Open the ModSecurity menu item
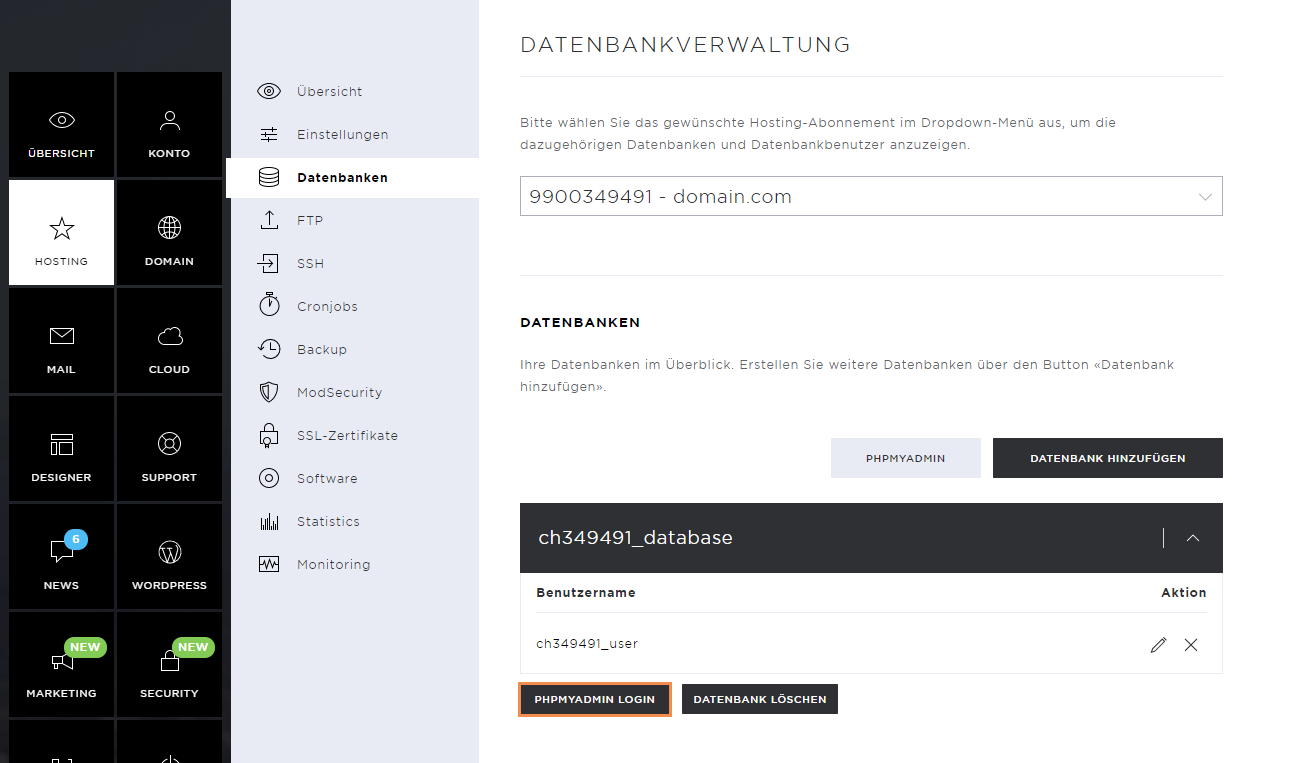The width and height of the screenshot is (1301, 763). point(340,392)
